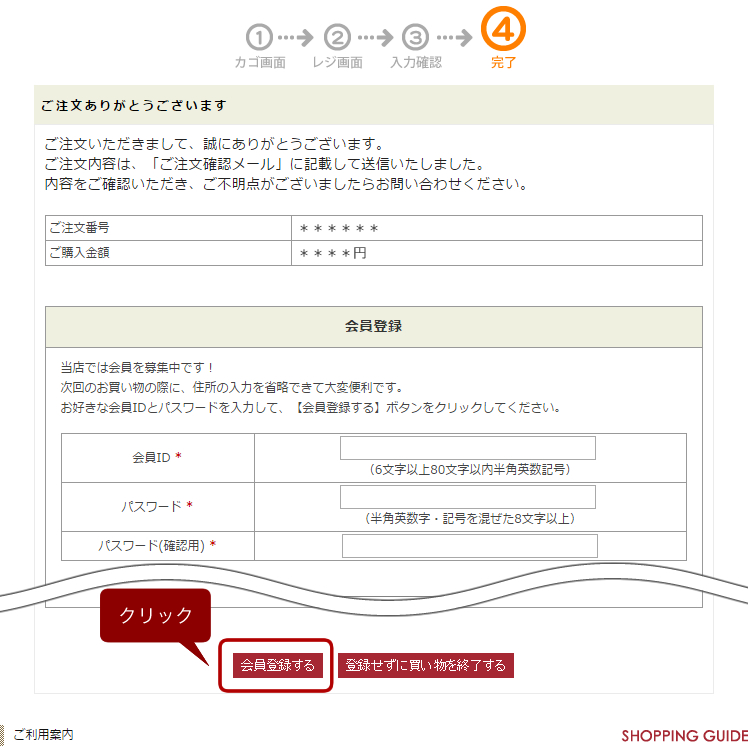
Task: Click the ご注文ありがとうございます heading
Action: 133,105
